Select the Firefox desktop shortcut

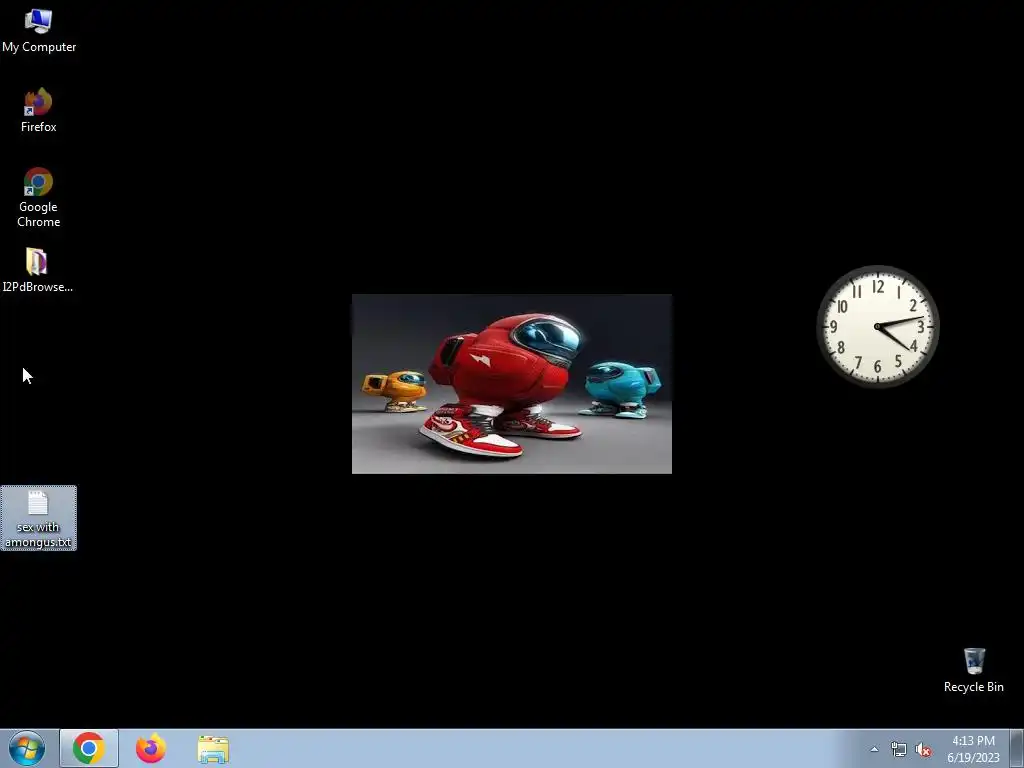pos(39,110)
